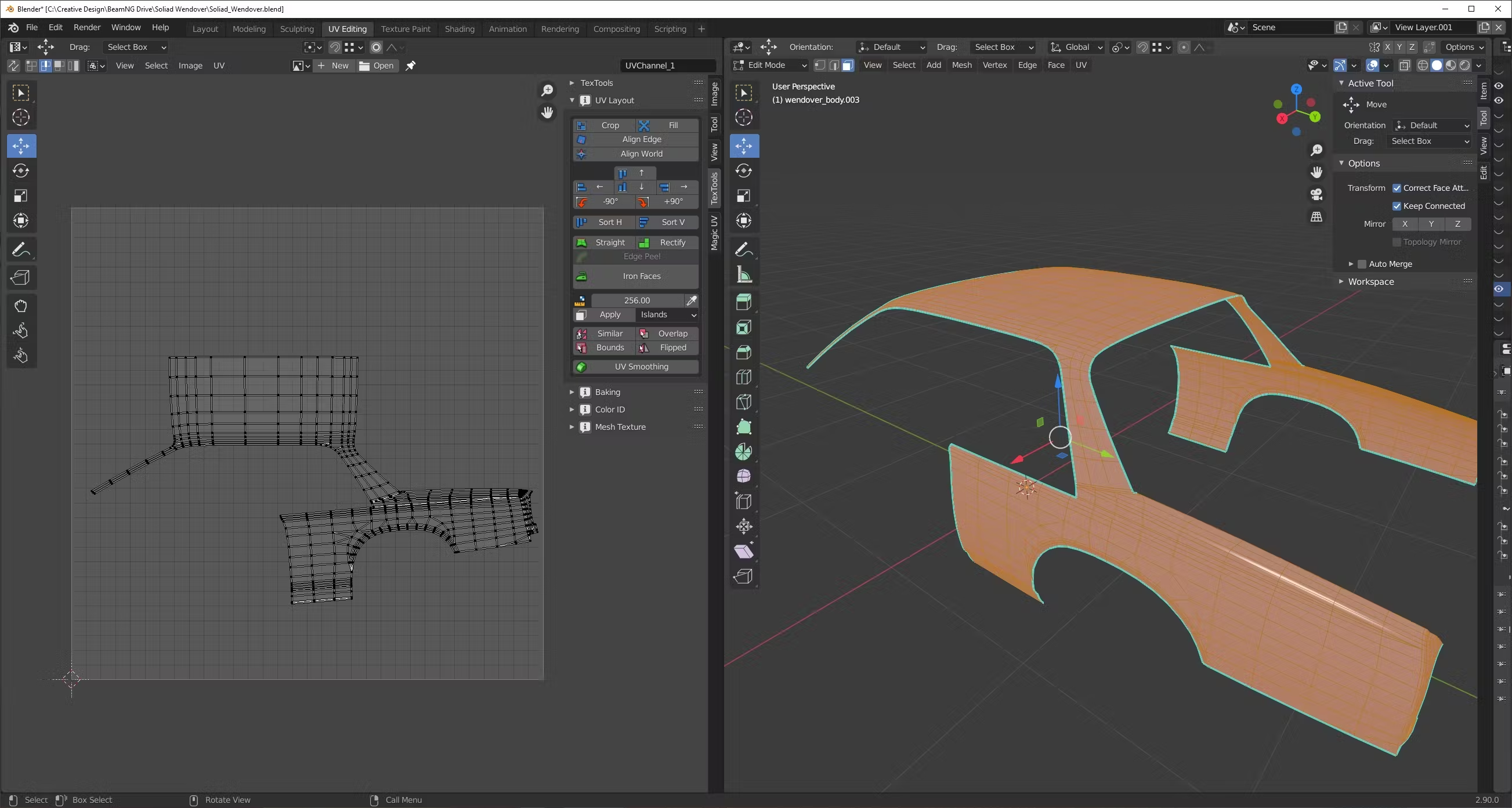Uncheck Keep Connected option
The height and width of the screenshot is (808, 1512).
[1397, 206]
